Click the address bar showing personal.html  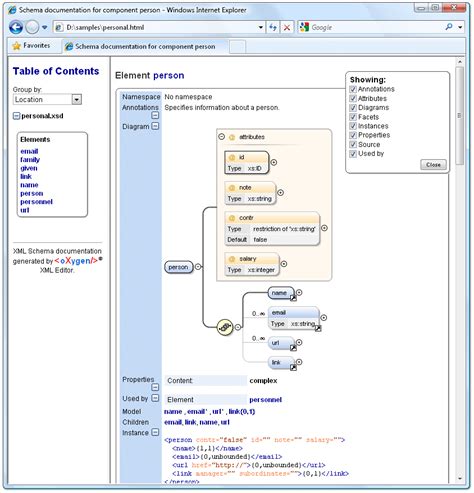tap(159, 27)
